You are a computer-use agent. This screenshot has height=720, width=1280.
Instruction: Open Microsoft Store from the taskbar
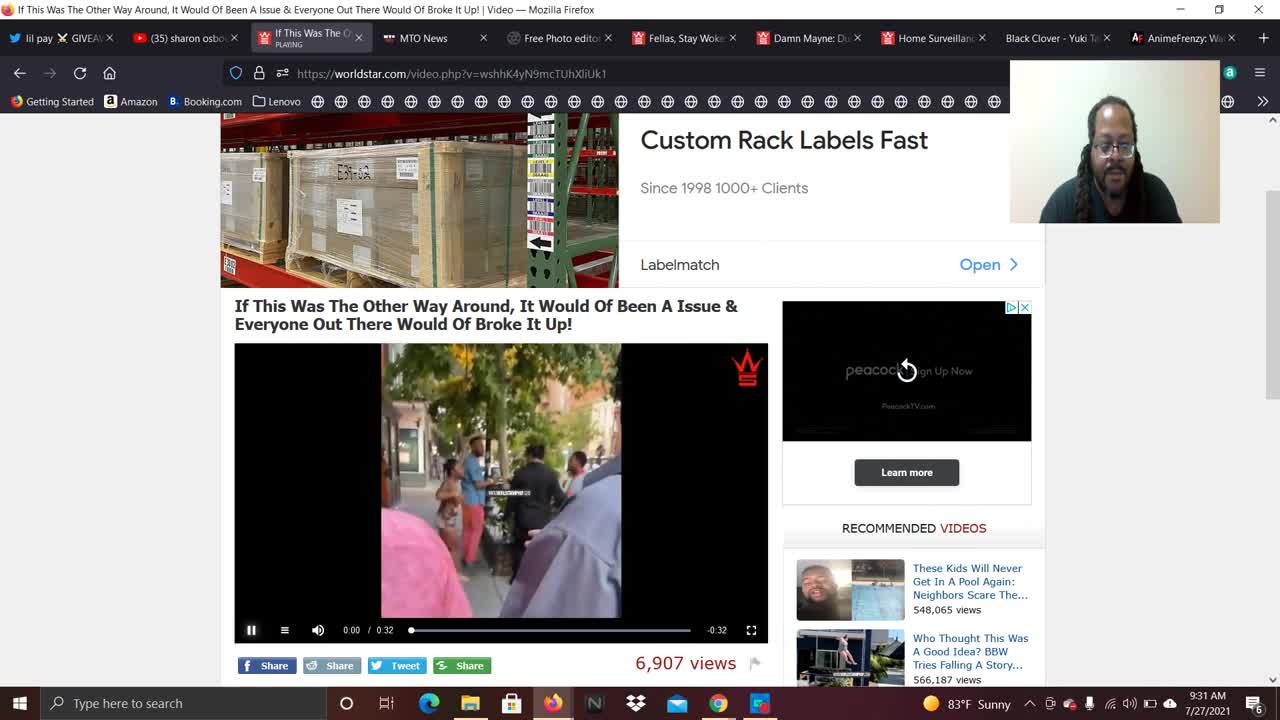511,703
